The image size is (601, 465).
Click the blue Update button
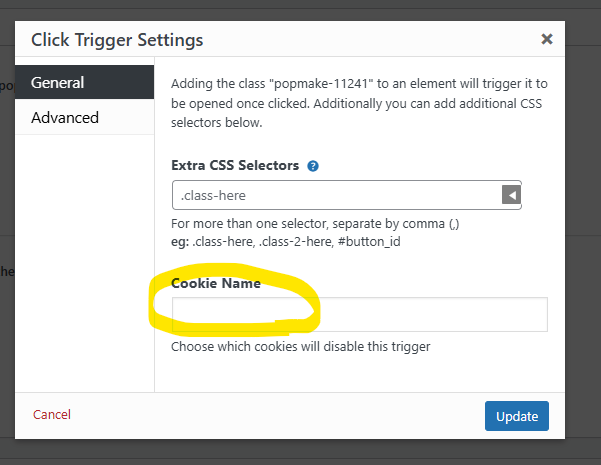tap(517, 416)
